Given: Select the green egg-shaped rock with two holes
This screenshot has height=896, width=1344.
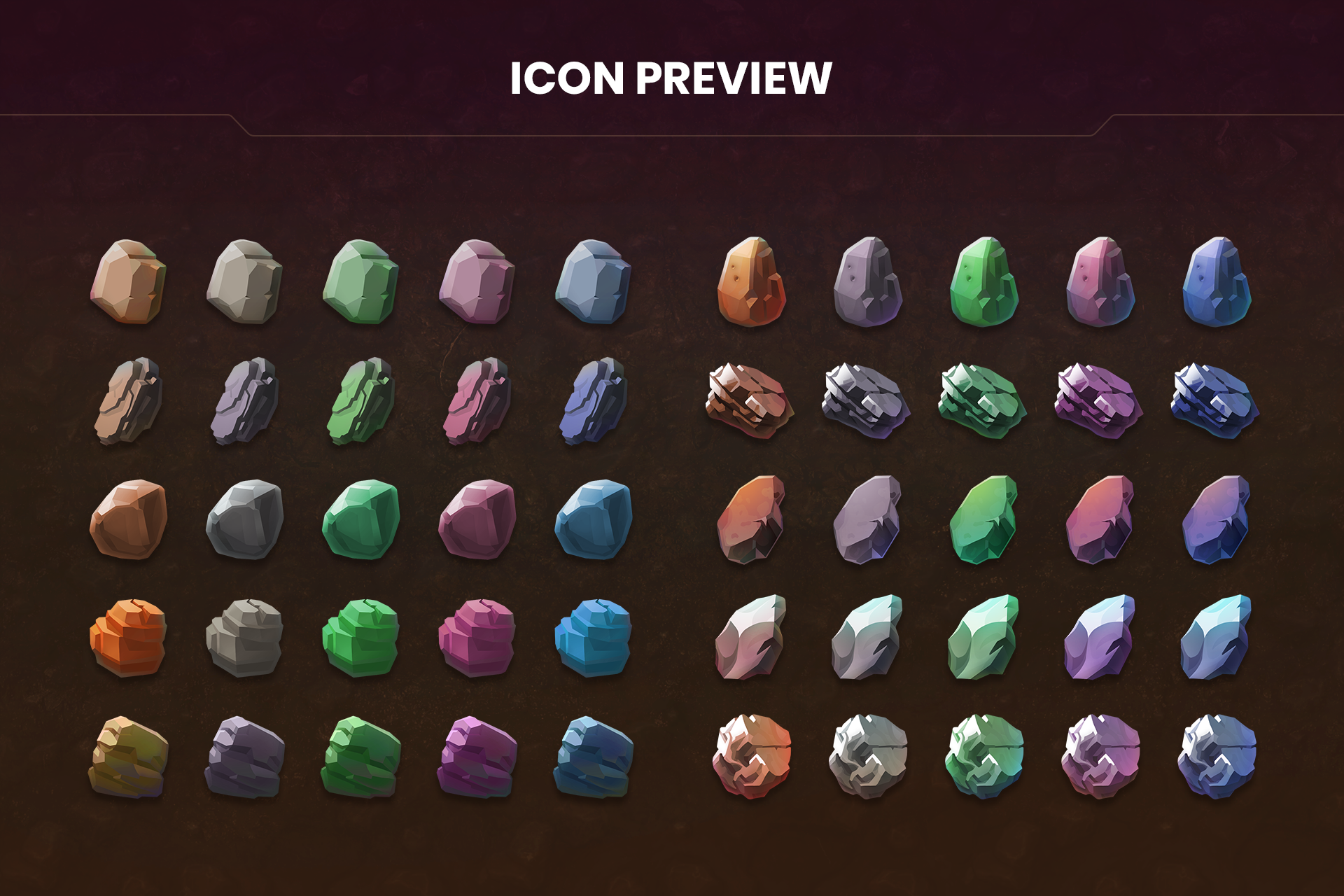Looking at the screenshot, I should [983, 282].
